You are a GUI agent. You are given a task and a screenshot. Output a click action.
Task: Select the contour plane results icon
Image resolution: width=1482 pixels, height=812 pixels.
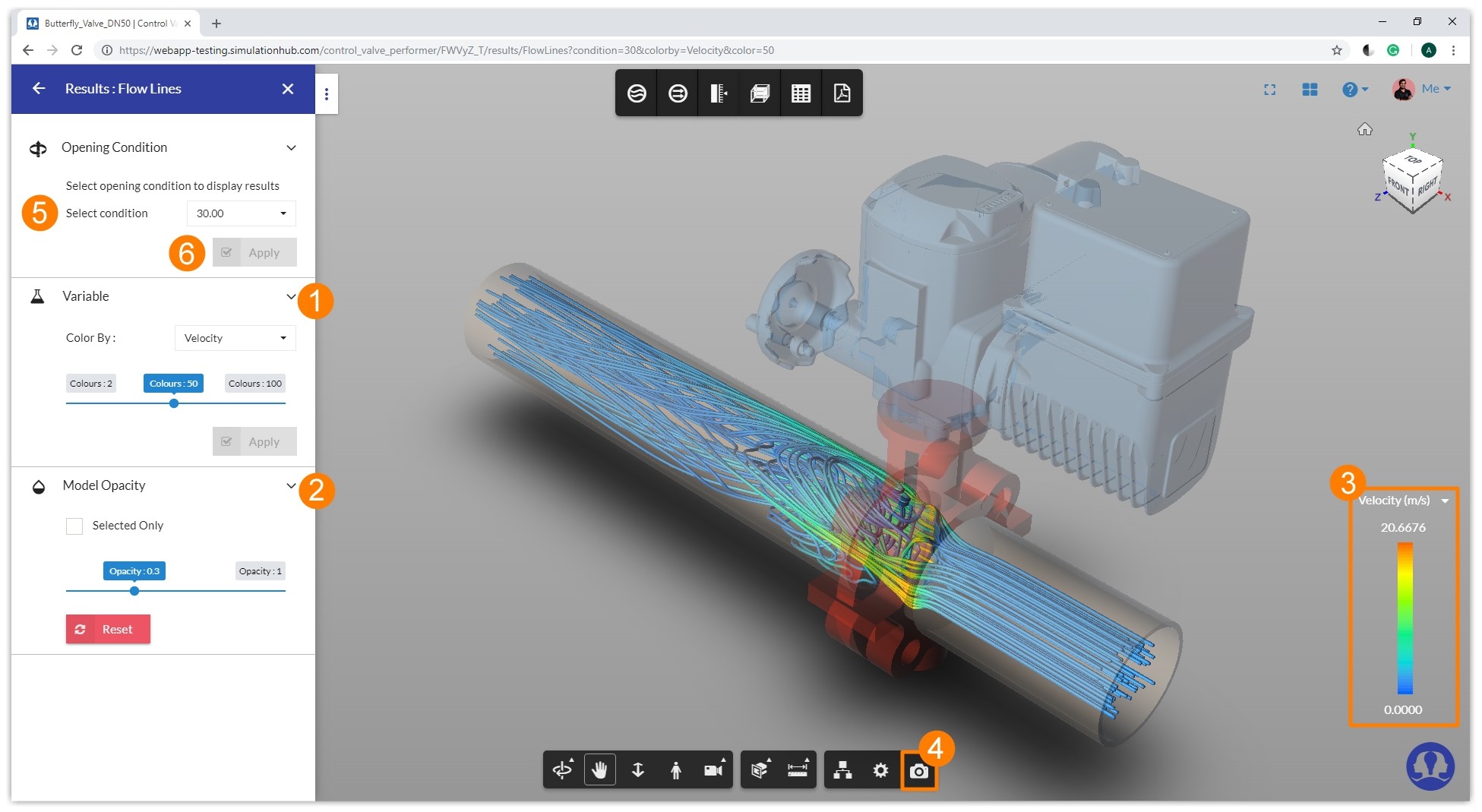click(718, 93)
